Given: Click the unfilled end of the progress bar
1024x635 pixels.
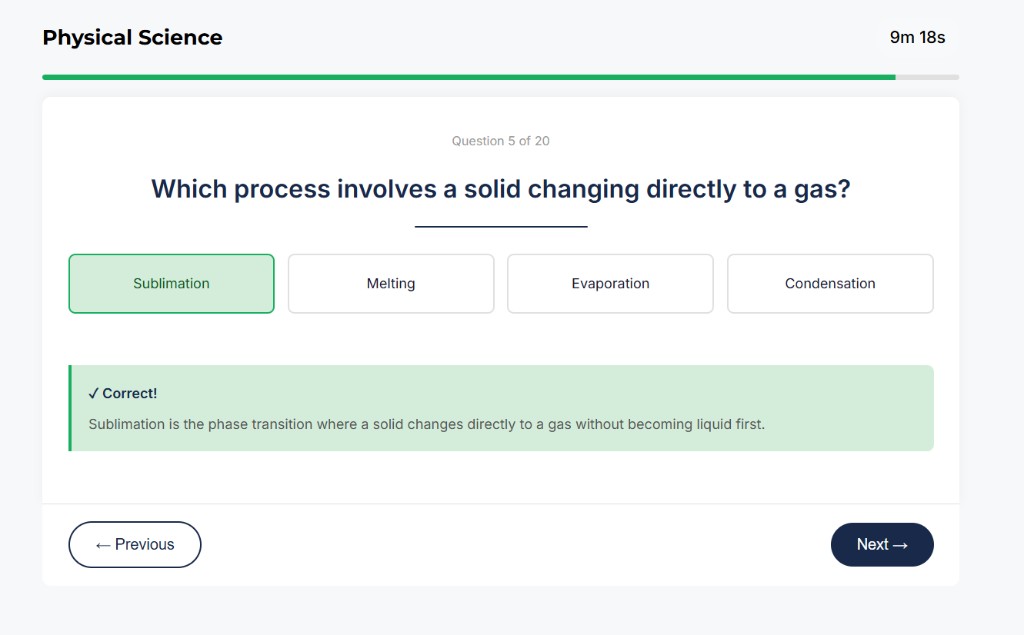Looking at the screenshot, I should tap(927, 76).
